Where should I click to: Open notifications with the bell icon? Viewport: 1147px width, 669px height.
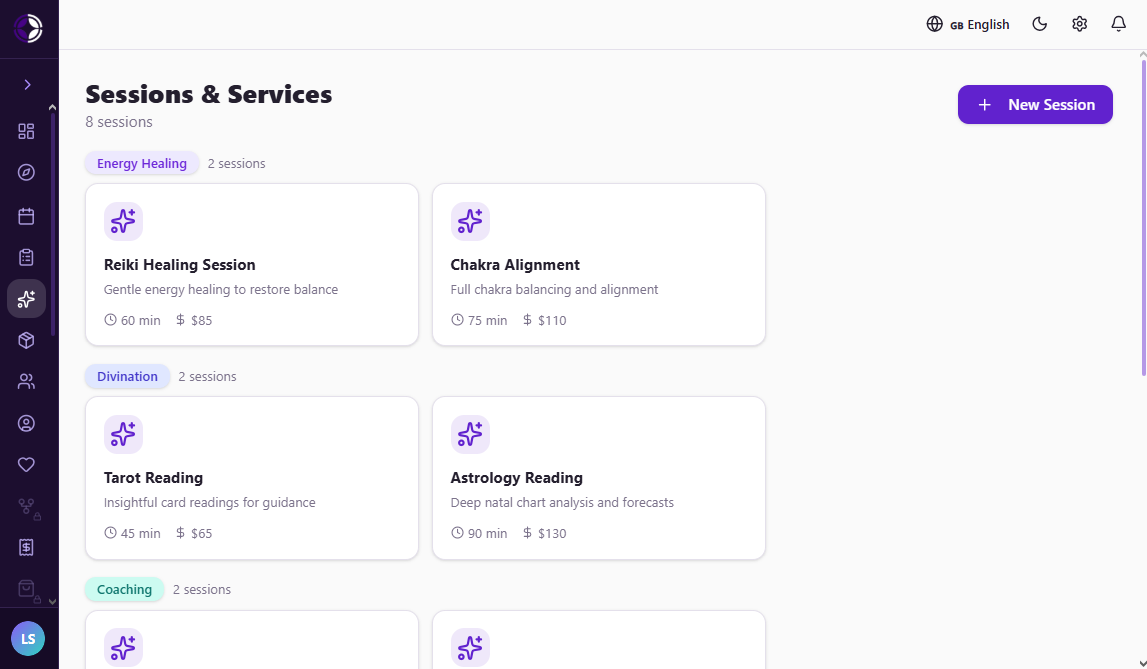[1118, 24]
